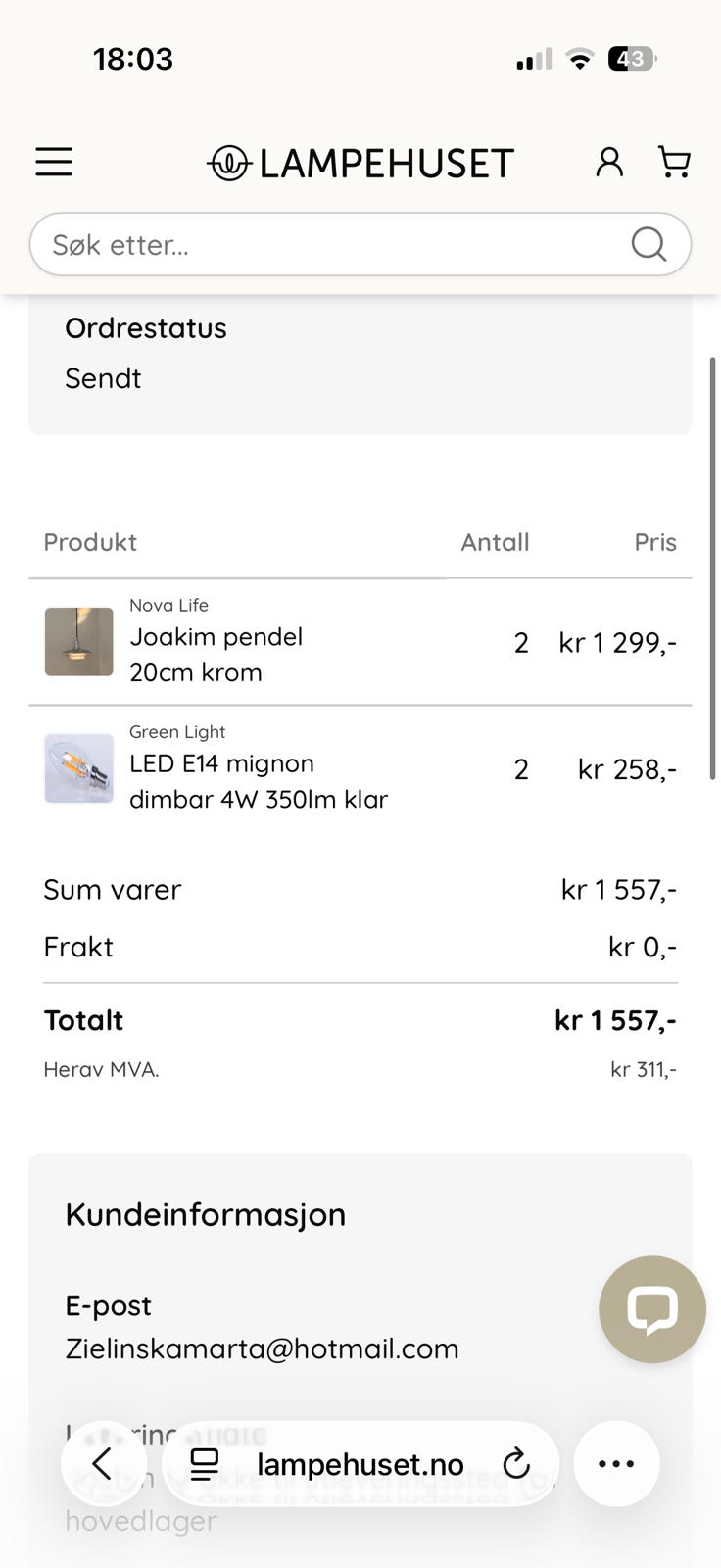Open the LED E14 bulb thumbnail

pyautogui.click(x=78, y=768)
